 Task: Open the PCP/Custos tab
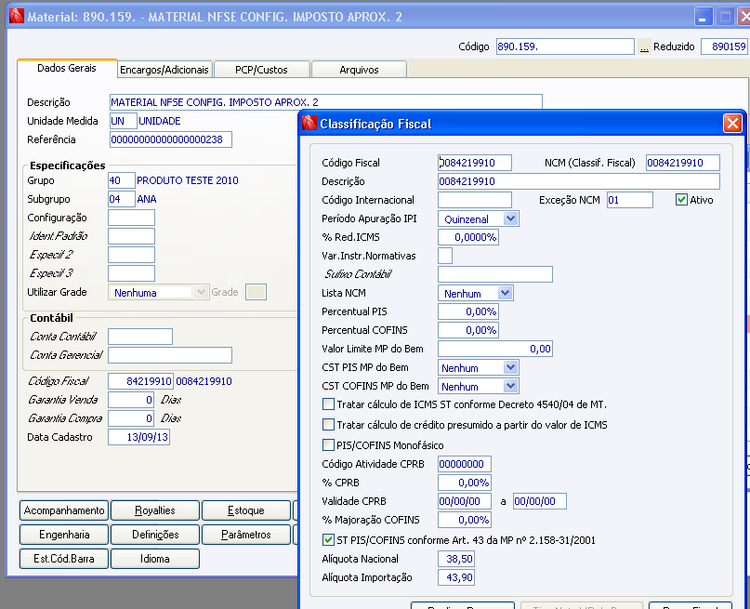pos(260,70)
